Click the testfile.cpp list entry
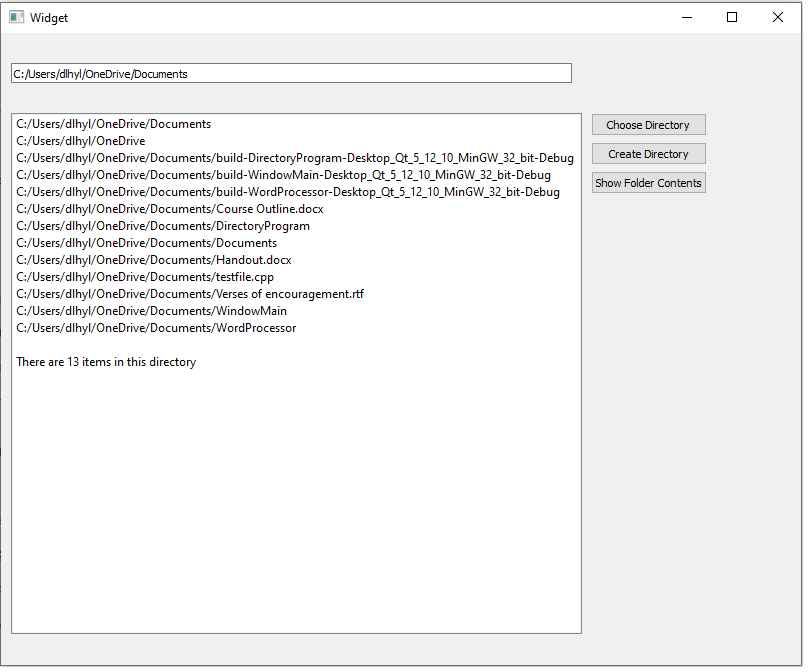810x672 pixels. 141,276
